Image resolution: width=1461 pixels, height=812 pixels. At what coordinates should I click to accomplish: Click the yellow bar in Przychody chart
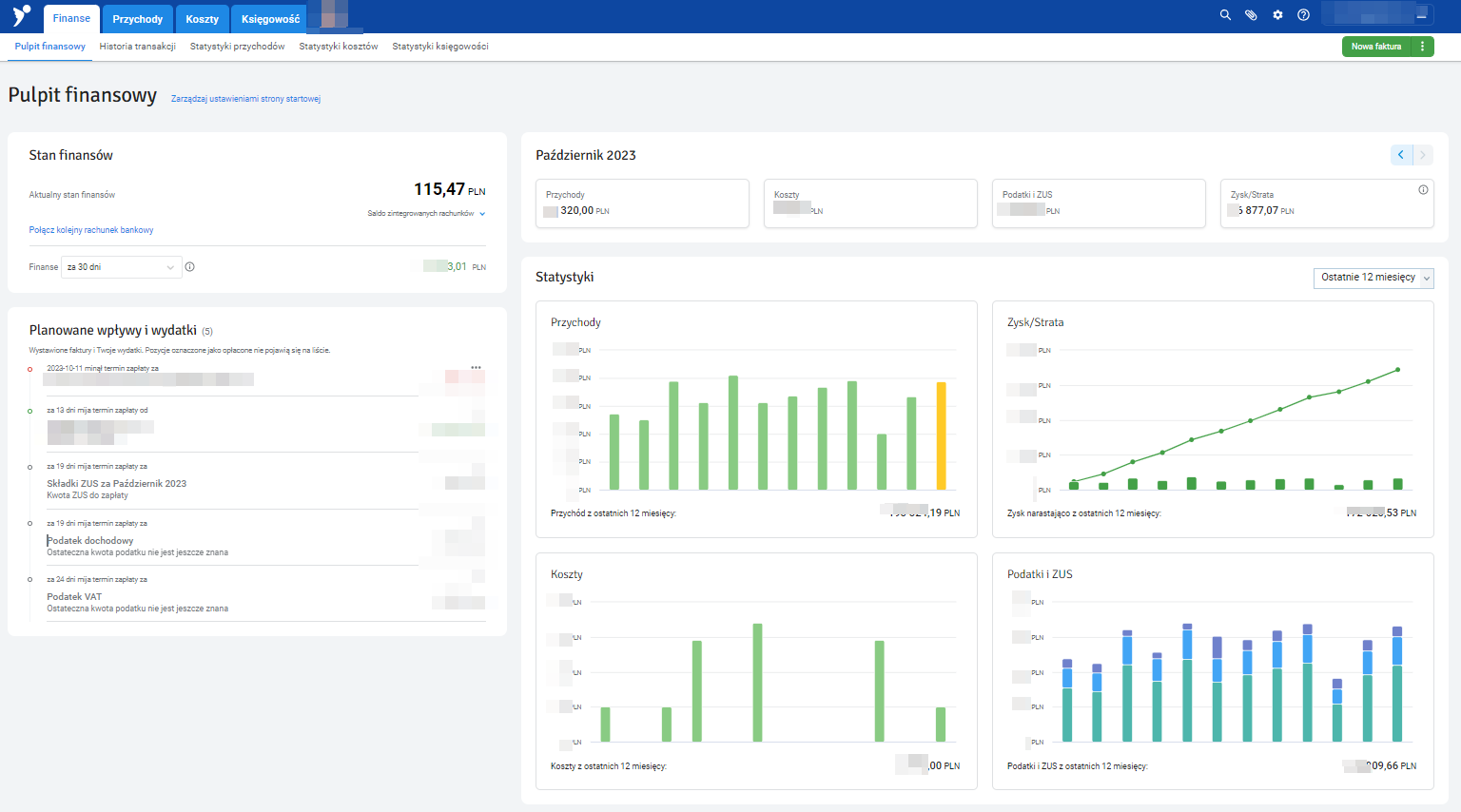[x=941, y=435]
